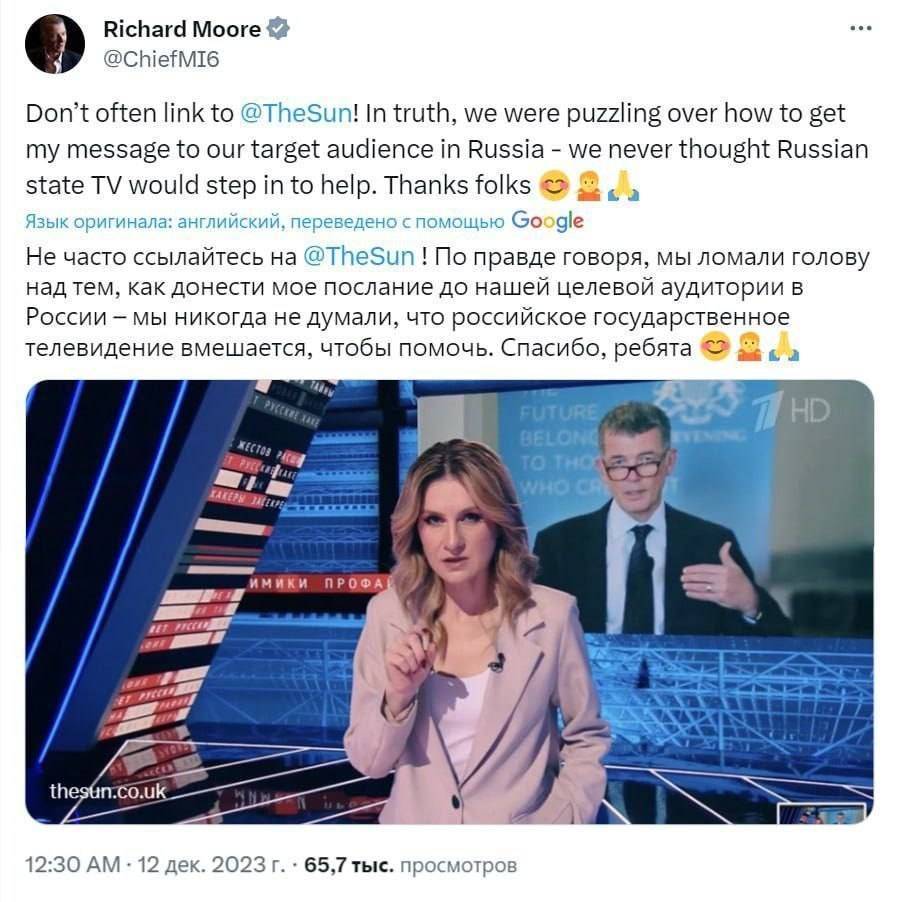Click the 12 дек. 2023 date
Viewport: 898px width, 902px height.
click(x=211, y=865)
